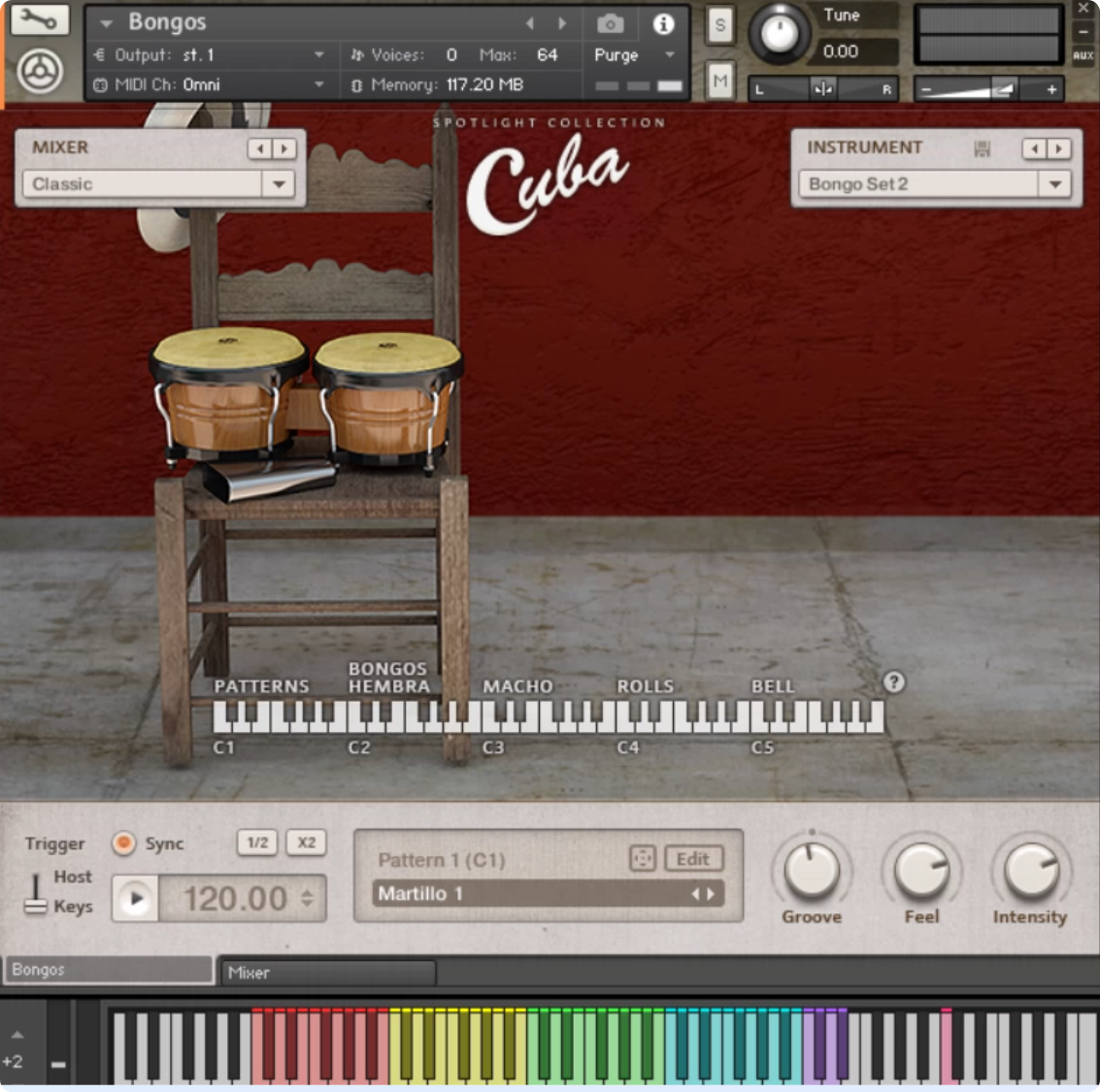Mute the Bongos instrument
1100x1092 pixels.
tap(719, 81)
